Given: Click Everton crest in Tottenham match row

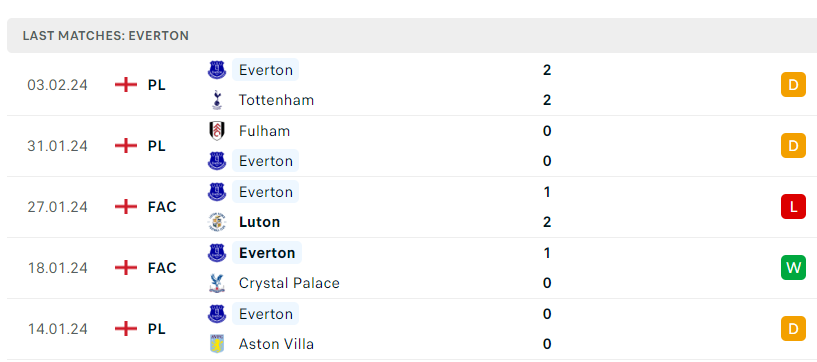Looking at the screenshot, I should click(x=217, y=70).
